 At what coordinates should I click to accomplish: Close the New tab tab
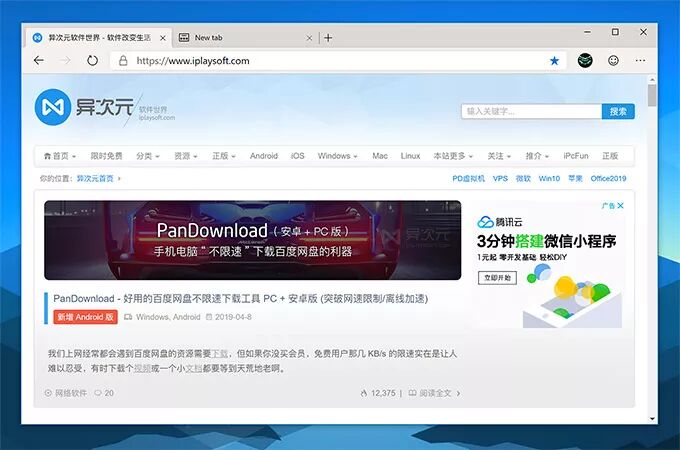tap(309, 38)
